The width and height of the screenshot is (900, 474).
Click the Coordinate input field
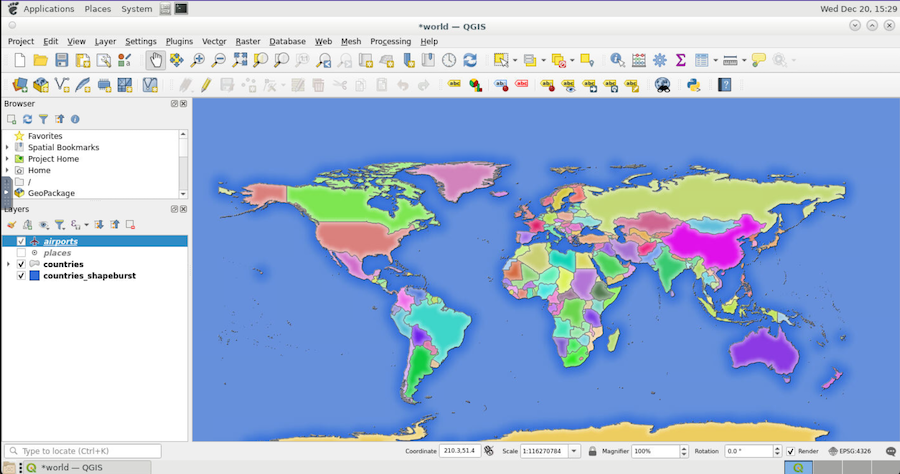click(460, 451)
